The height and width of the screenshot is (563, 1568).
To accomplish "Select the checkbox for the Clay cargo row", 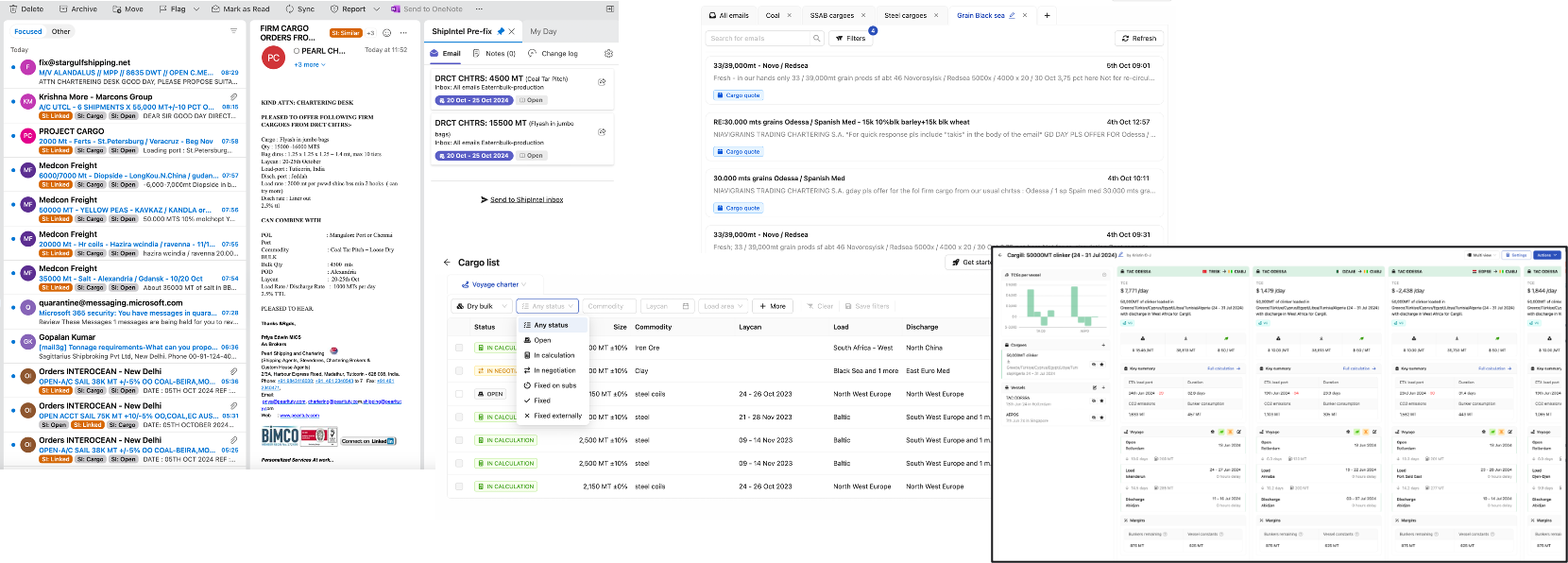I will click(x=459, y=371).
